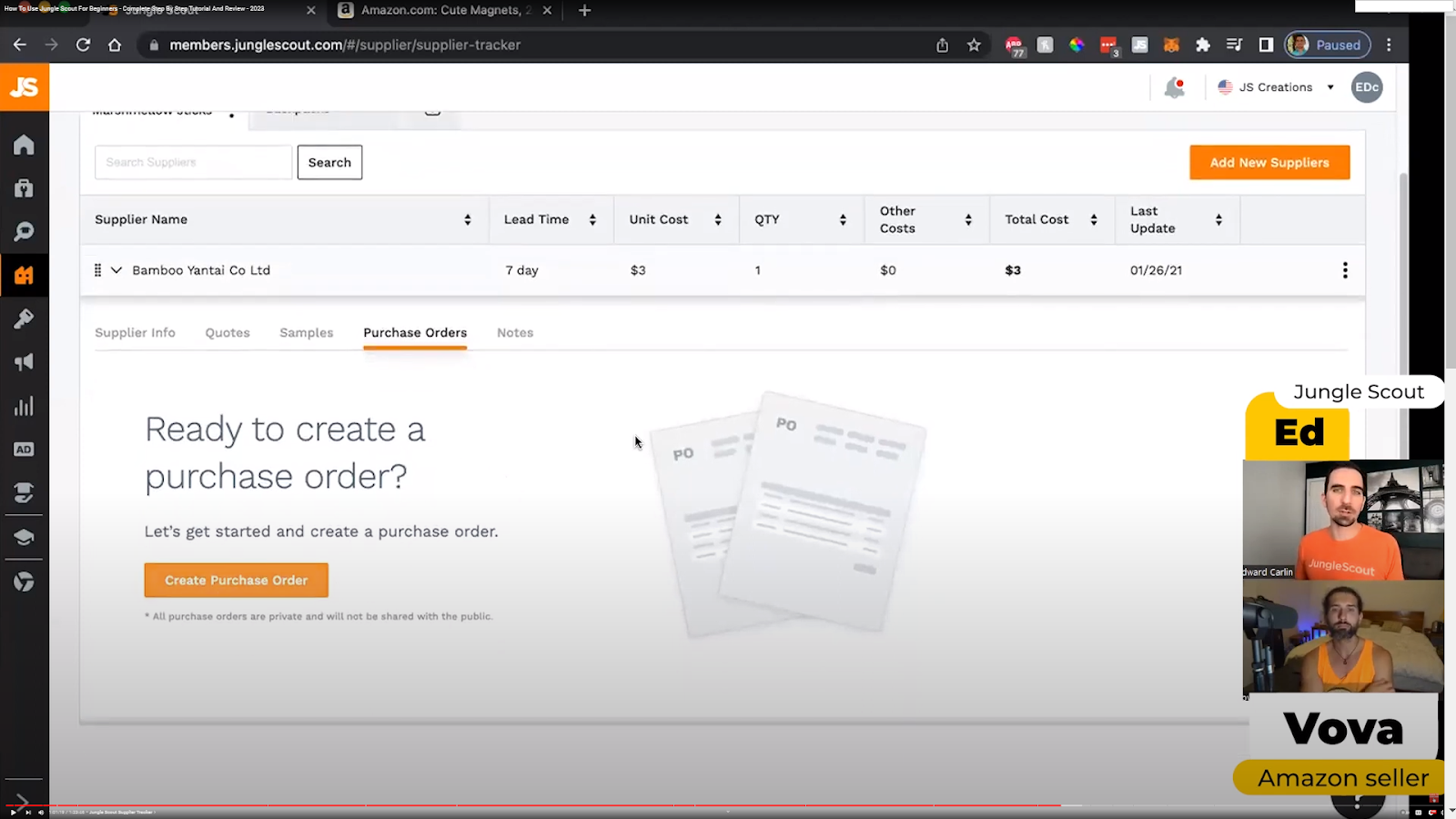Image resolution: width=1456 pixels, height=819 pixels.
Task: Click the Search Suppliers input field
Action: click(194, 163)
